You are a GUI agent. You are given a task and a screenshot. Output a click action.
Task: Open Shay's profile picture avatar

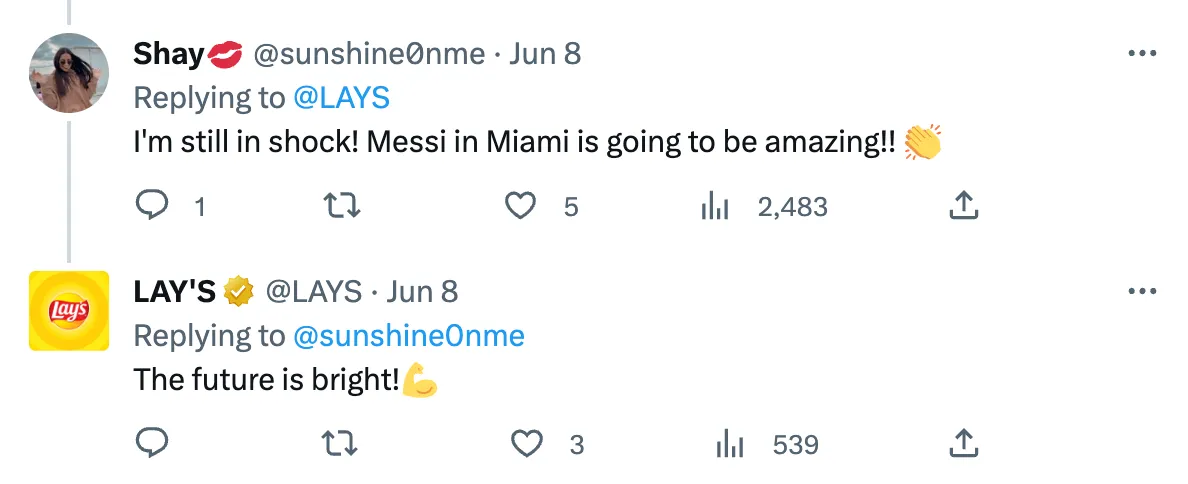[68, 73]
